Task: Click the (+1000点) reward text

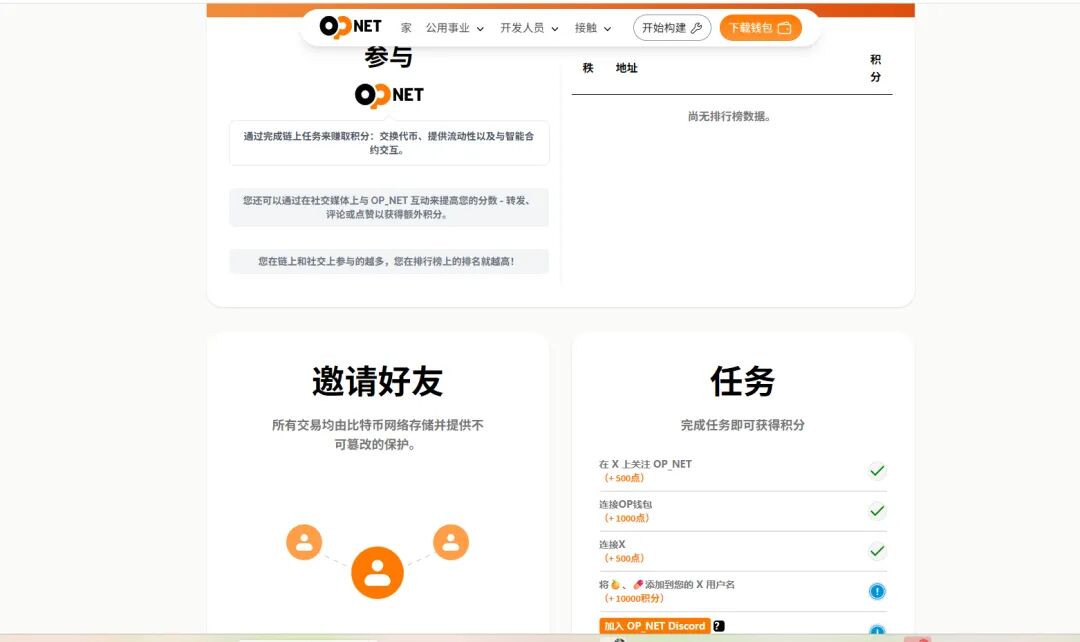Action: coord(627,518)
